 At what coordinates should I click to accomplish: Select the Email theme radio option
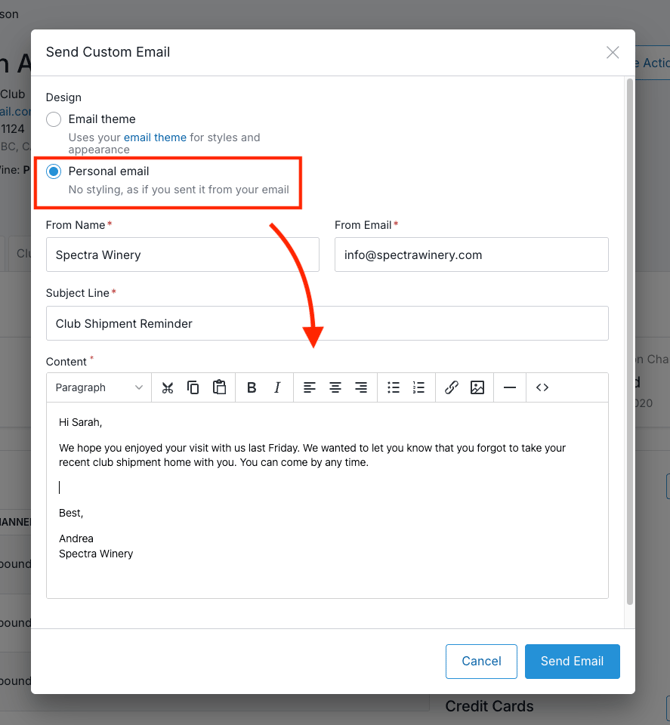click(x=54, y=119)
